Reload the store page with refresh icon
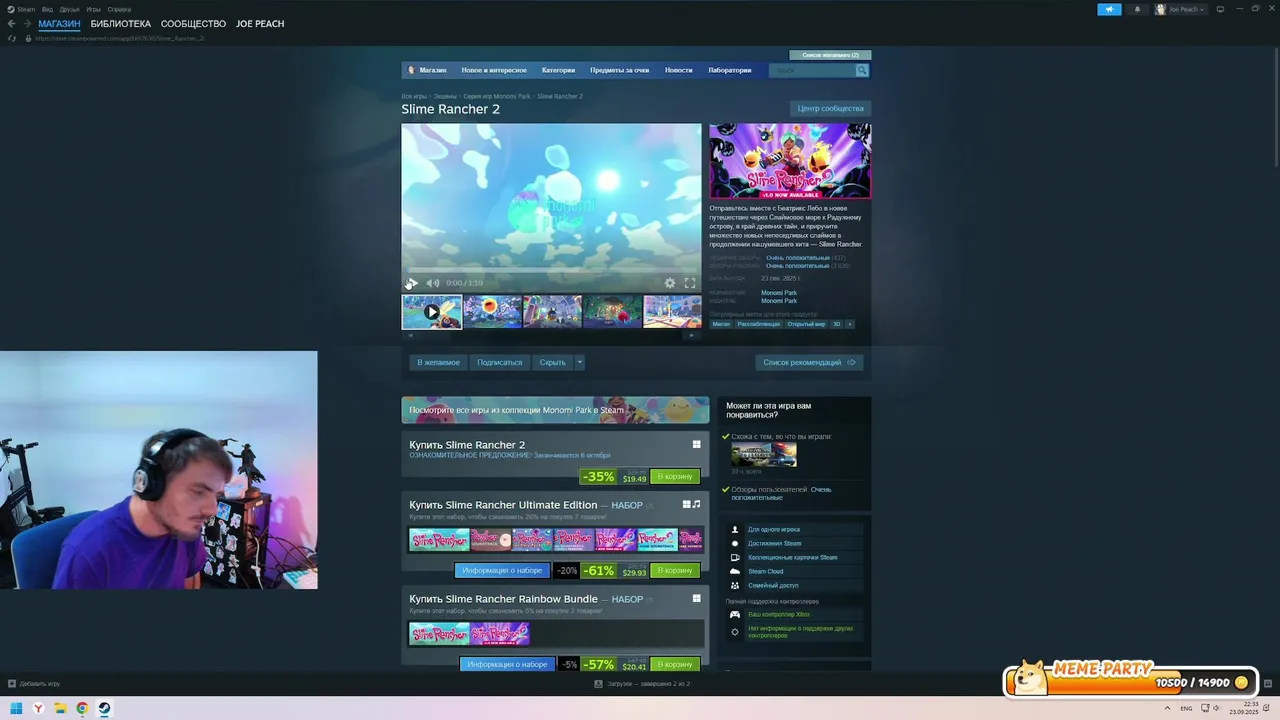This screenshot has height=720, width=1280. 12,38
